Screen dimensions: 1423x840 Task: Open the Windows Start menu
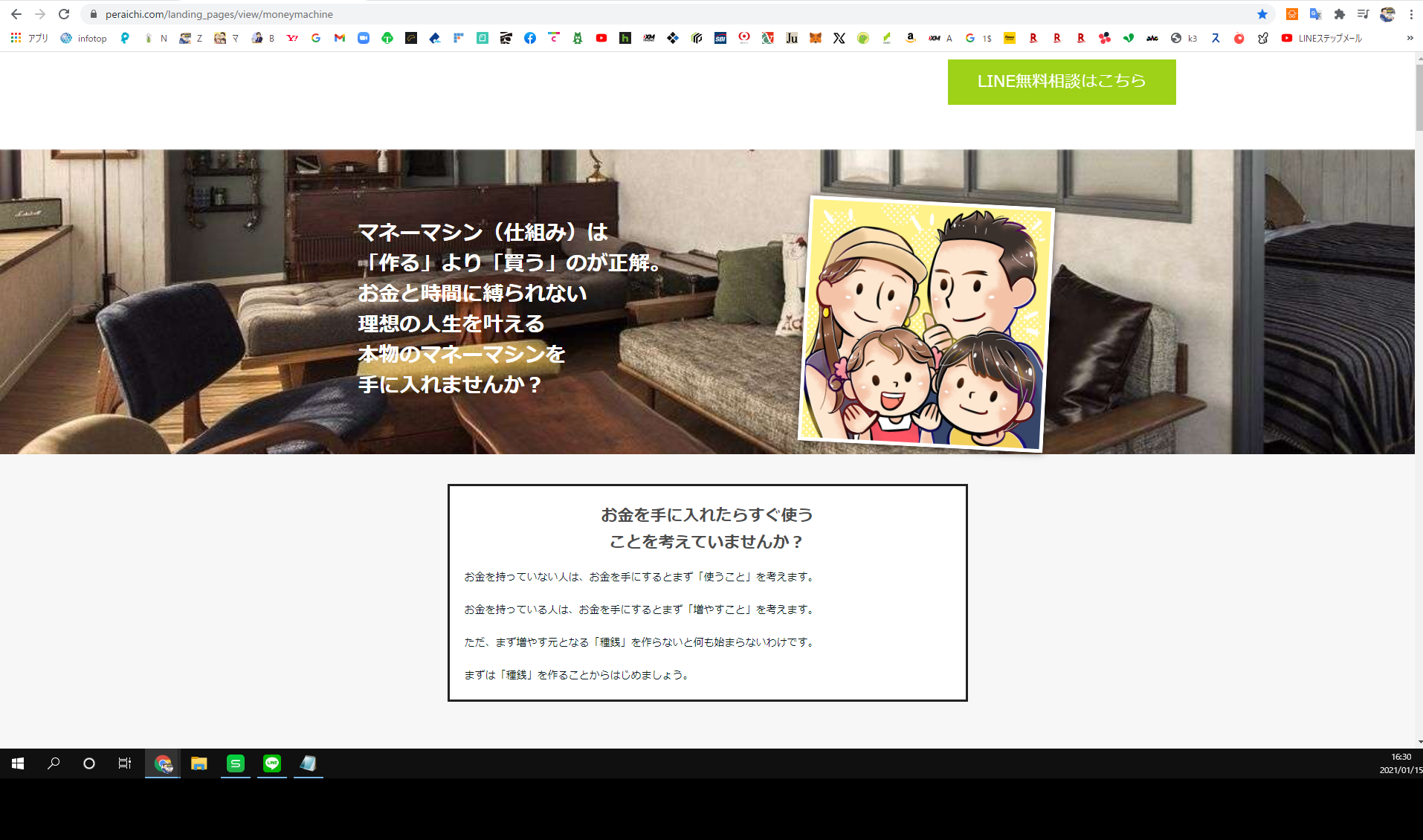18,763
